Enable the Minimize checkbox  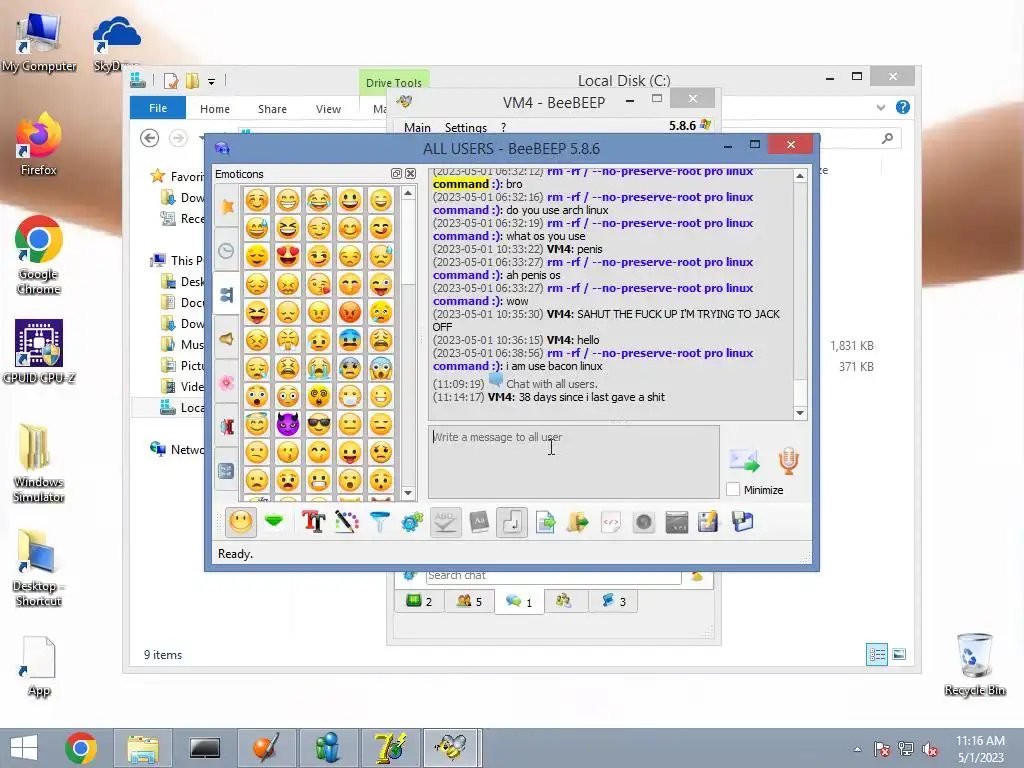[733, 489]
